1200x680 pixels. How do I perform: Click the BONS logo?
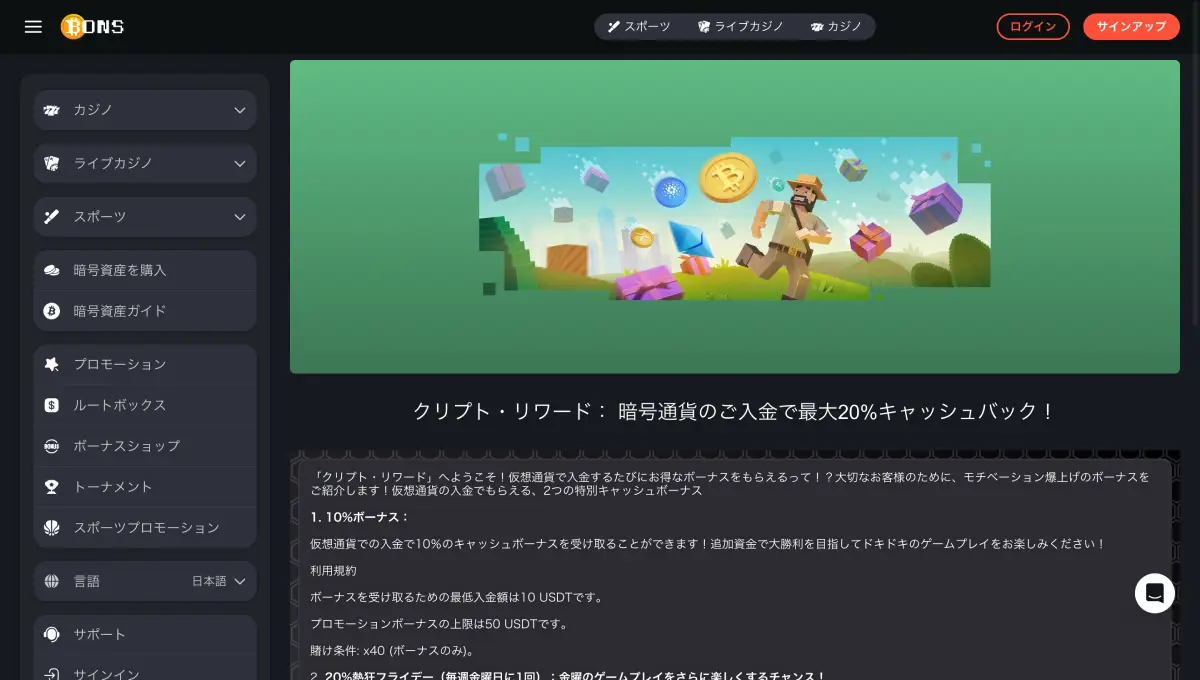(x=92, y=27)
